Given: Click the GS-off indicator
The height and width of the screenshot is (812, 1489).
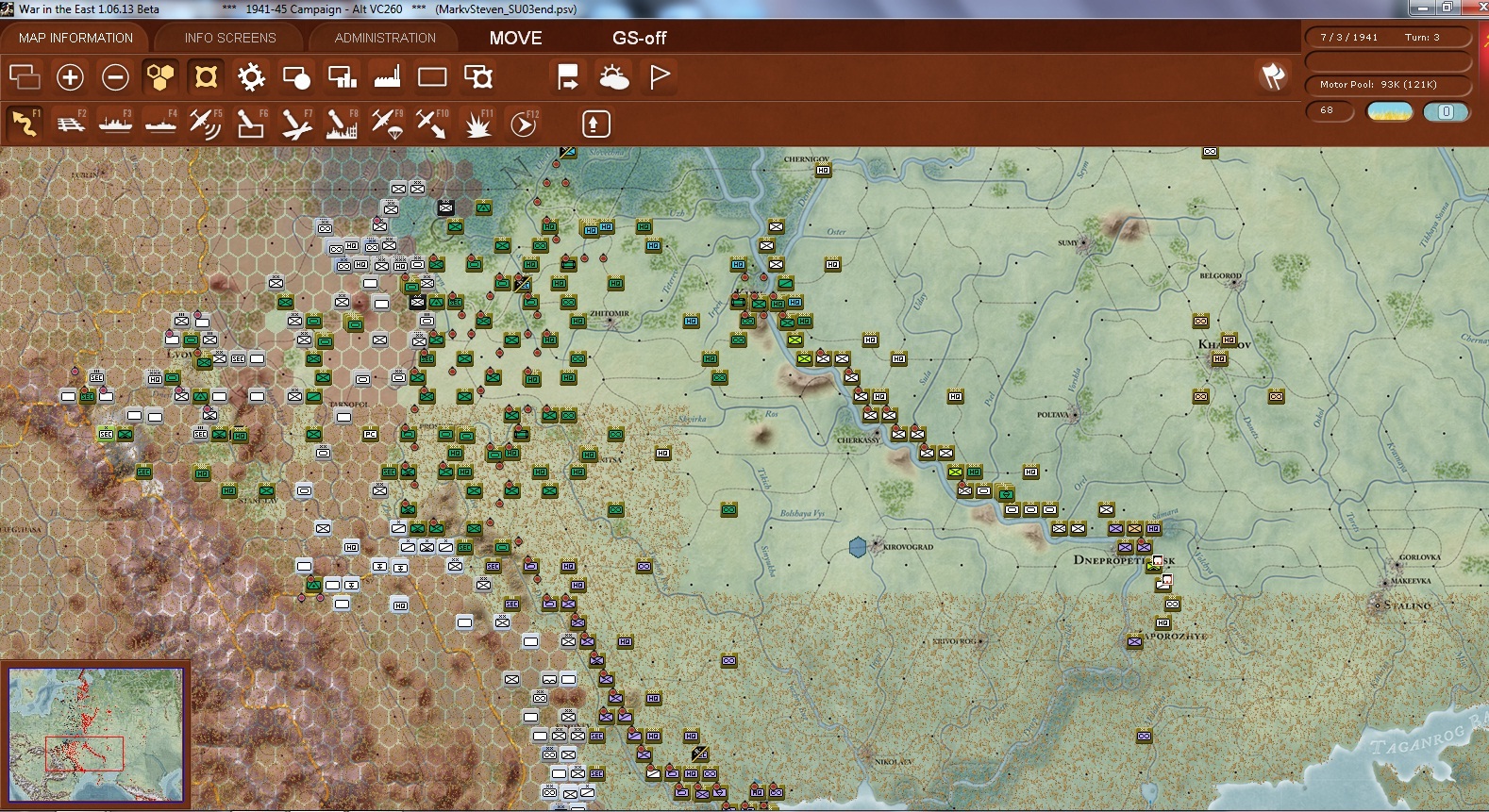Looking at the screenshot, I should tap(639, 38).
